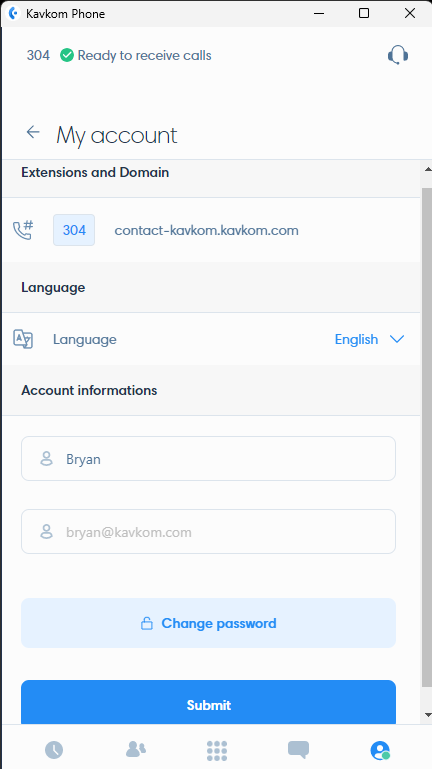The width and height of the screenshot is (432, 769).
Task: Click the language translate icon
Action: click(x=23, y=339)
